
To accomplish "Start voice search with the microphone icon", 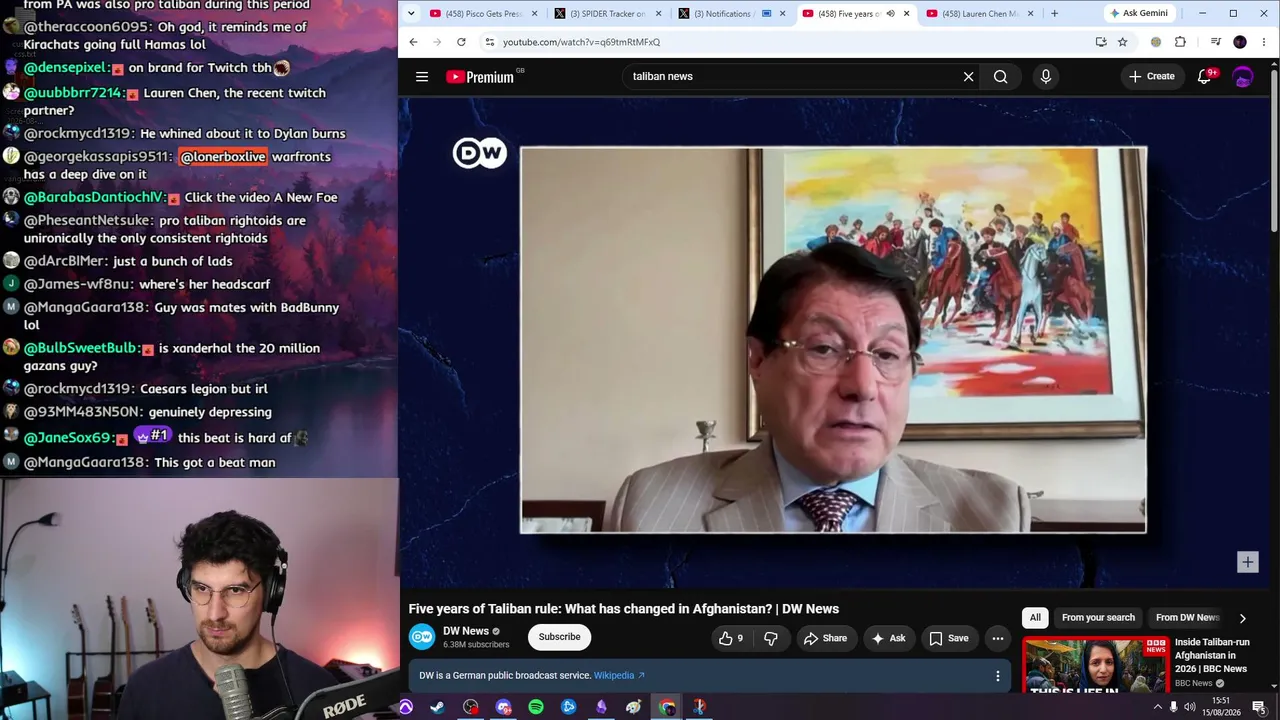I will tap(1046, 77).
